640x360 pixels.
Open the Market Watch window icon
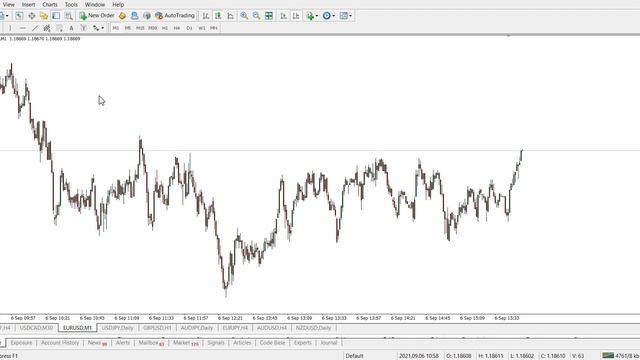click(19, 16)
